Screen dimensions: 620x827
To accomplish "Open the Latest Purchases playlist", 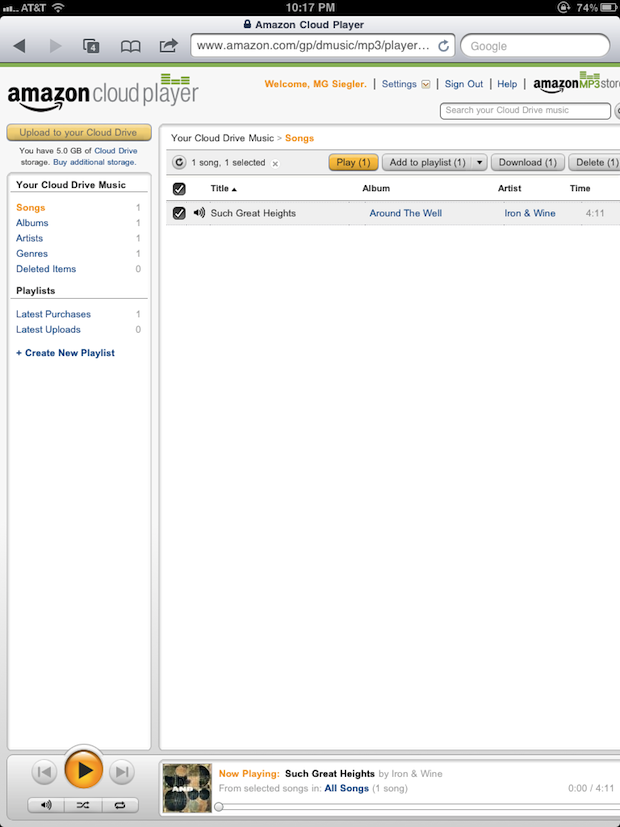I will coord(53,314).
